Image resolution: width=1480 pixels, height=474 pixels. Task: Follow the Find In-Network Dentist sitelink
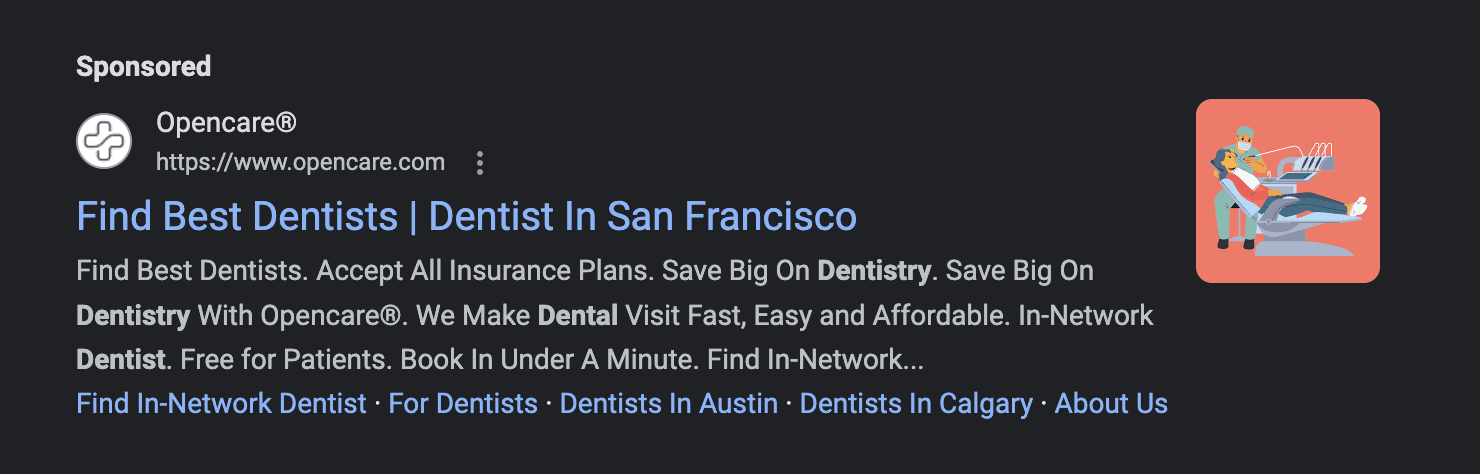[222, 404]
